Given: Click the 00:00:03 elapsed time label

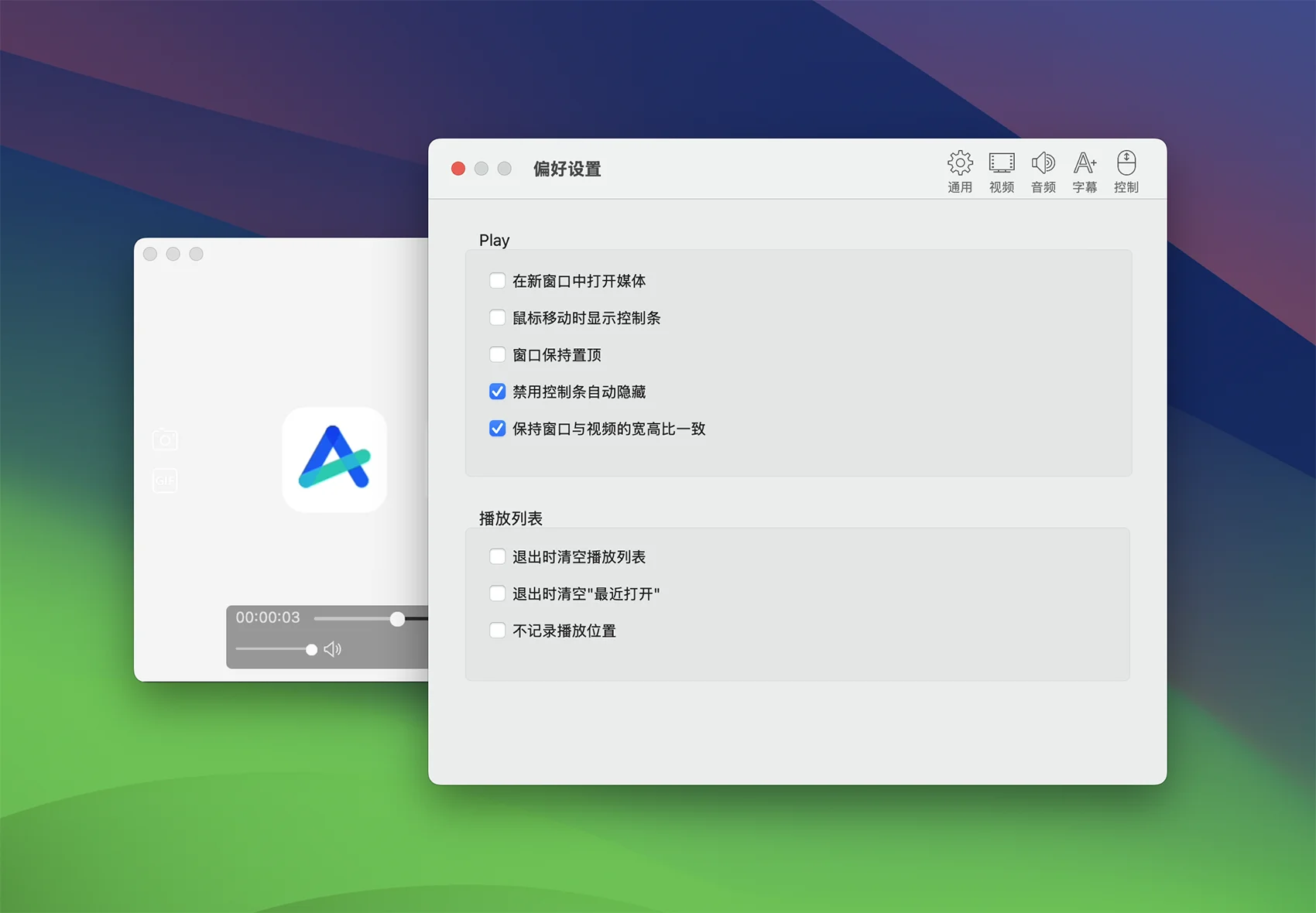Looking at the screenshot, I should pos(268,617).
